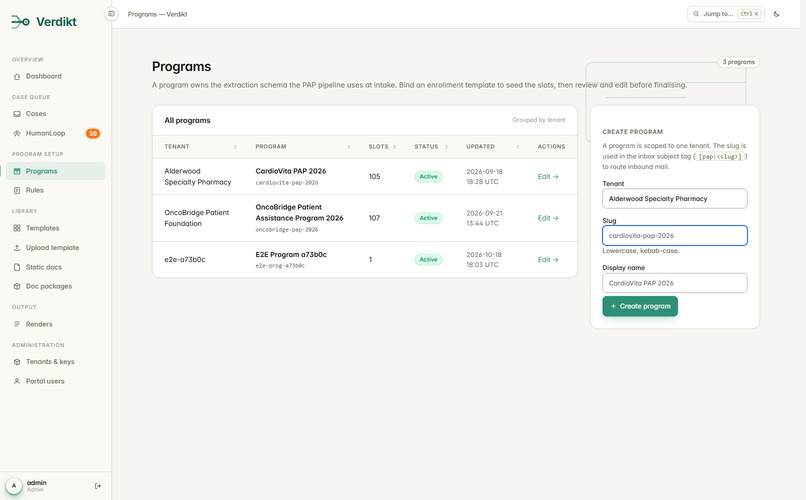The width and height of the screenshot is (806, 500).
Task: Click the 107 slots value
Action: (x=374, y=218)
